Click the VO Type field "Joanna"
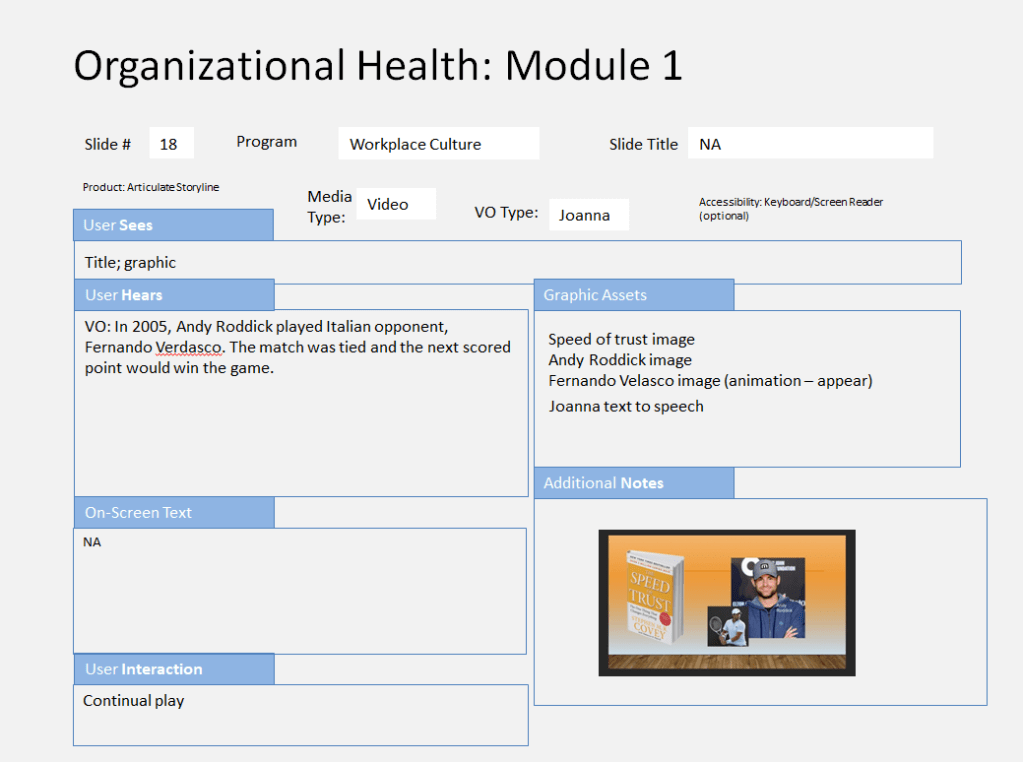The width and height of the screenshot is (1023, 762). (x=588, y=215)
